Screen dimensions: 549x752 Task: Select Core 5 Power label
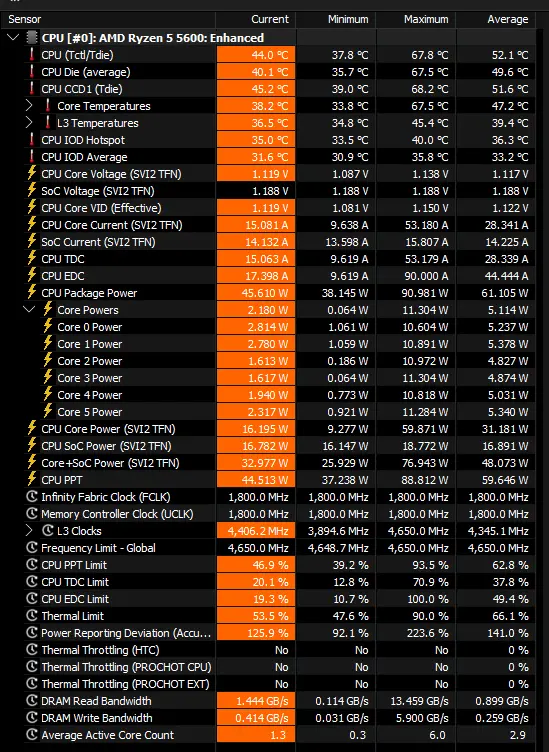pos(90,412)
